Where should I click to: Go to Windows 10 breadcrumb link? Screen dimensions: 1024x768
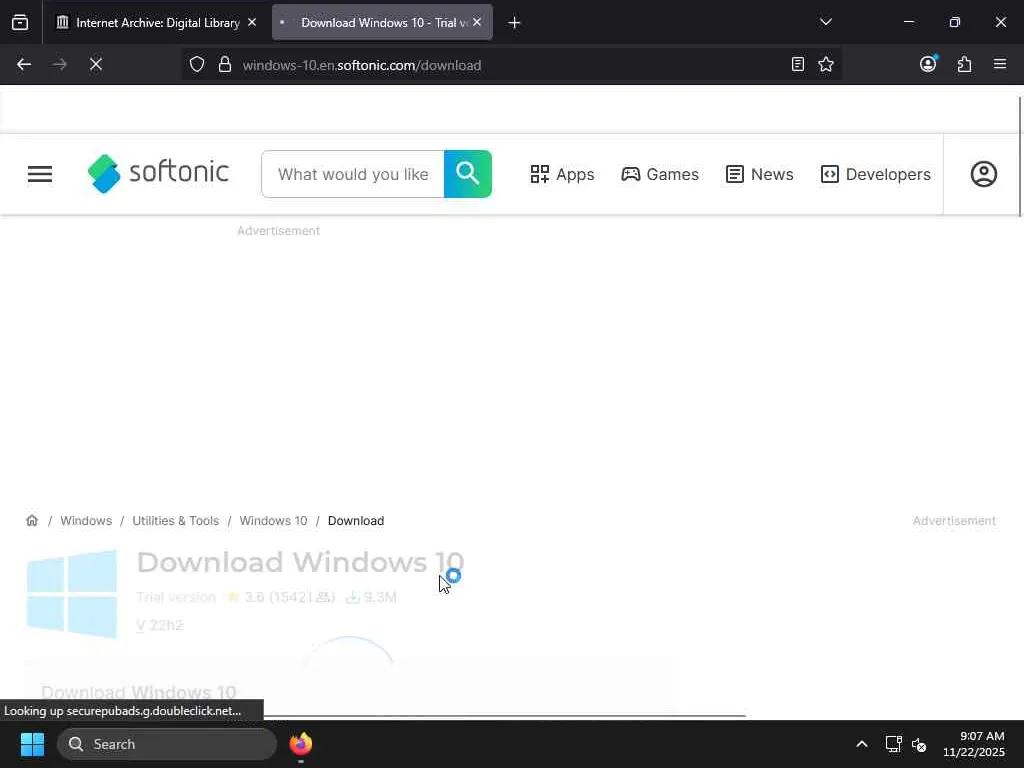point(273,520)
